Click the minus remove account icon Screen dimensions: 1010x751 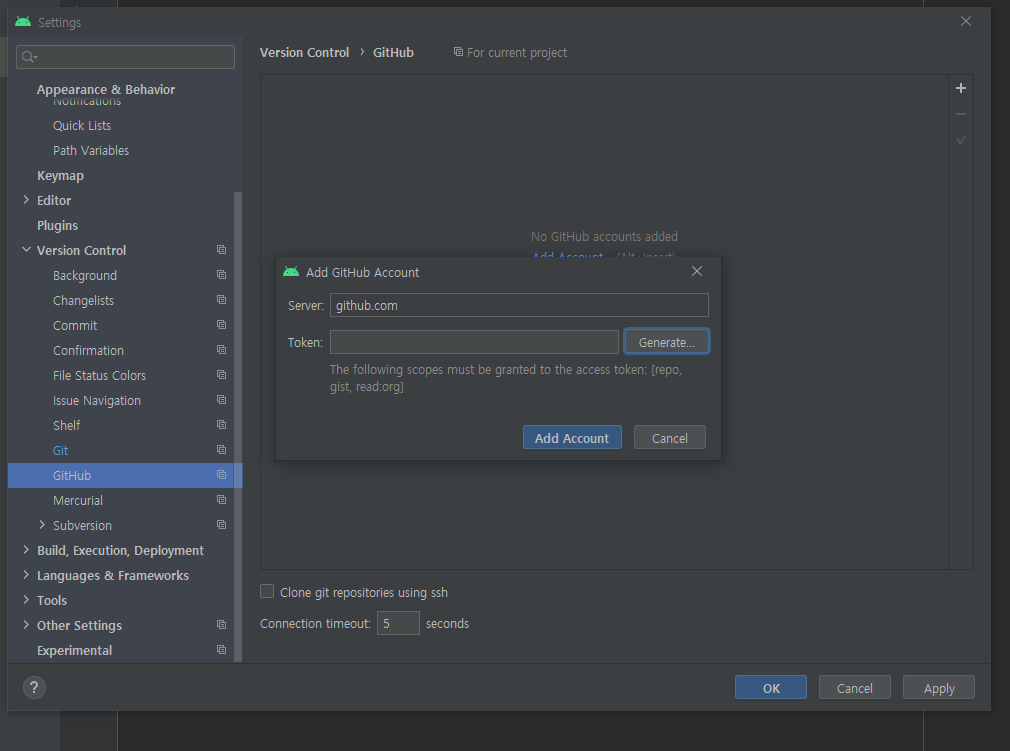pyautogui.click(x=960, y=114)
